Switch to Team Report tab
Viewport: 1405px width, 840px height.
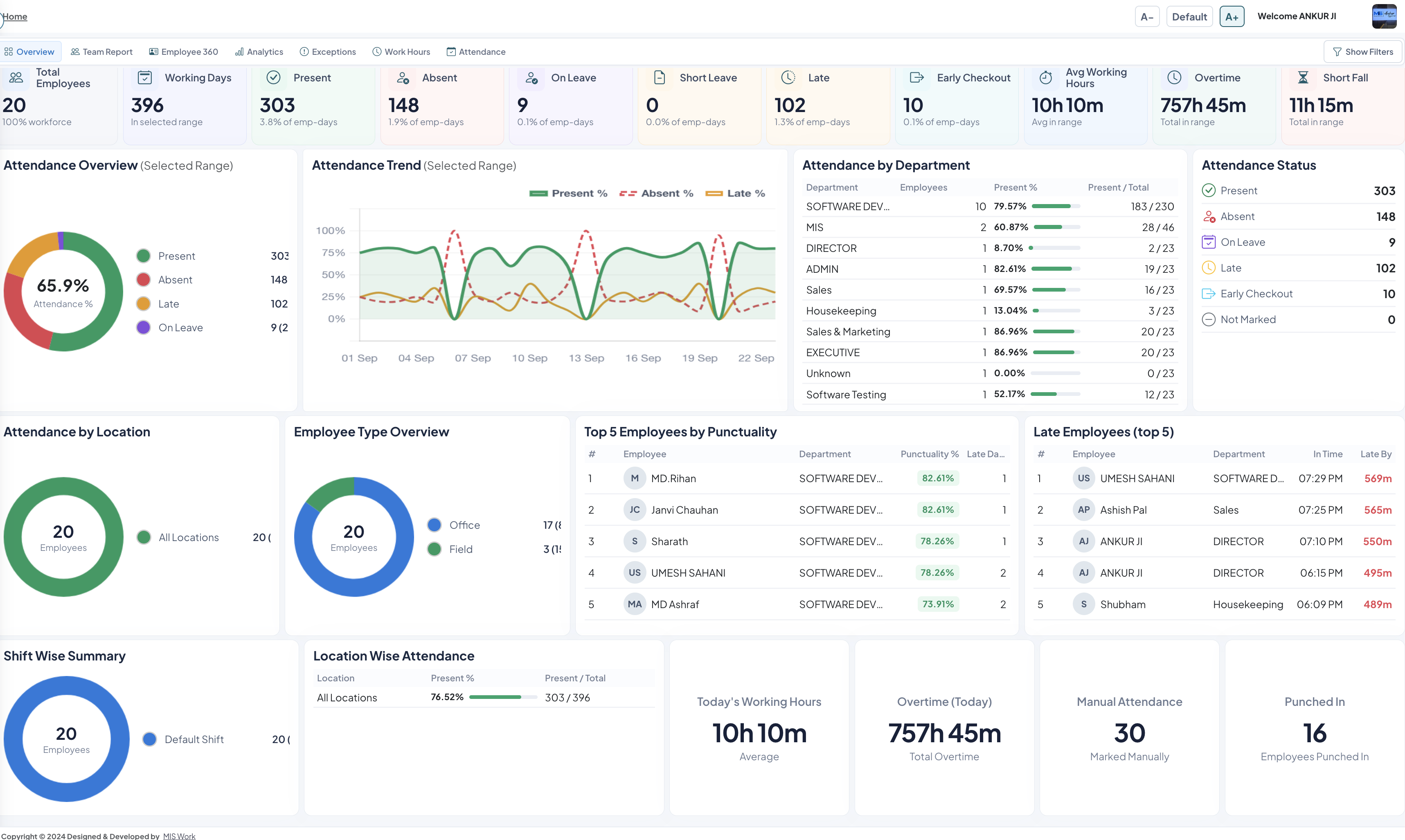[x=101, y=52]
